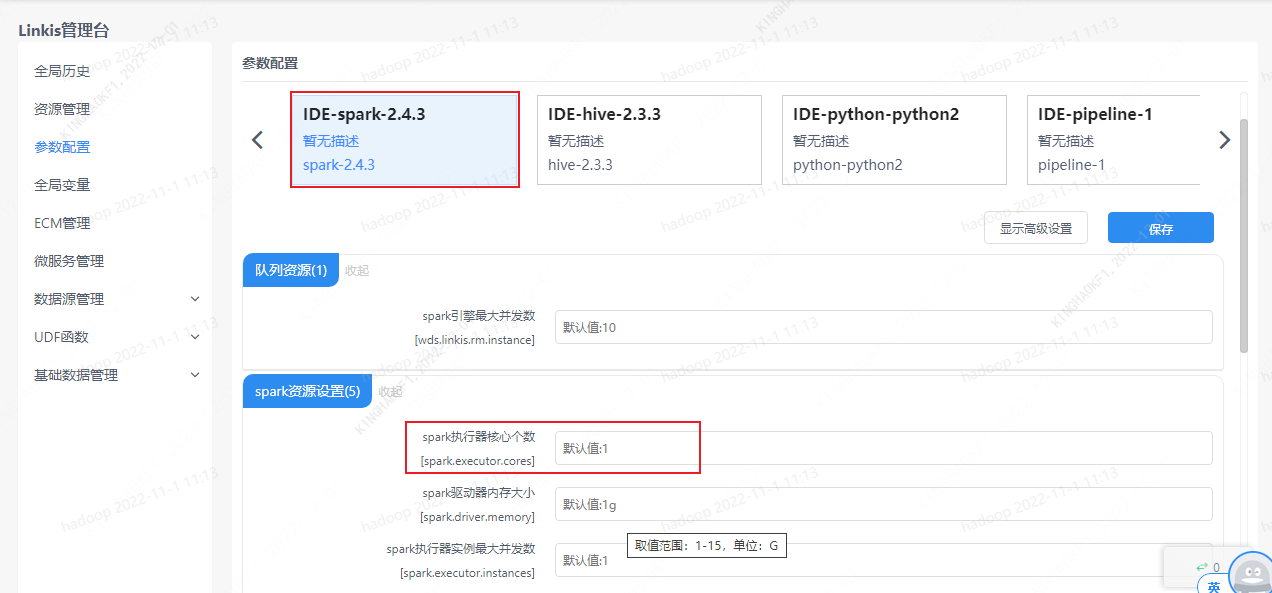
Task: Toggle the 英 language bubble
Action: (x=1212, y=585)
